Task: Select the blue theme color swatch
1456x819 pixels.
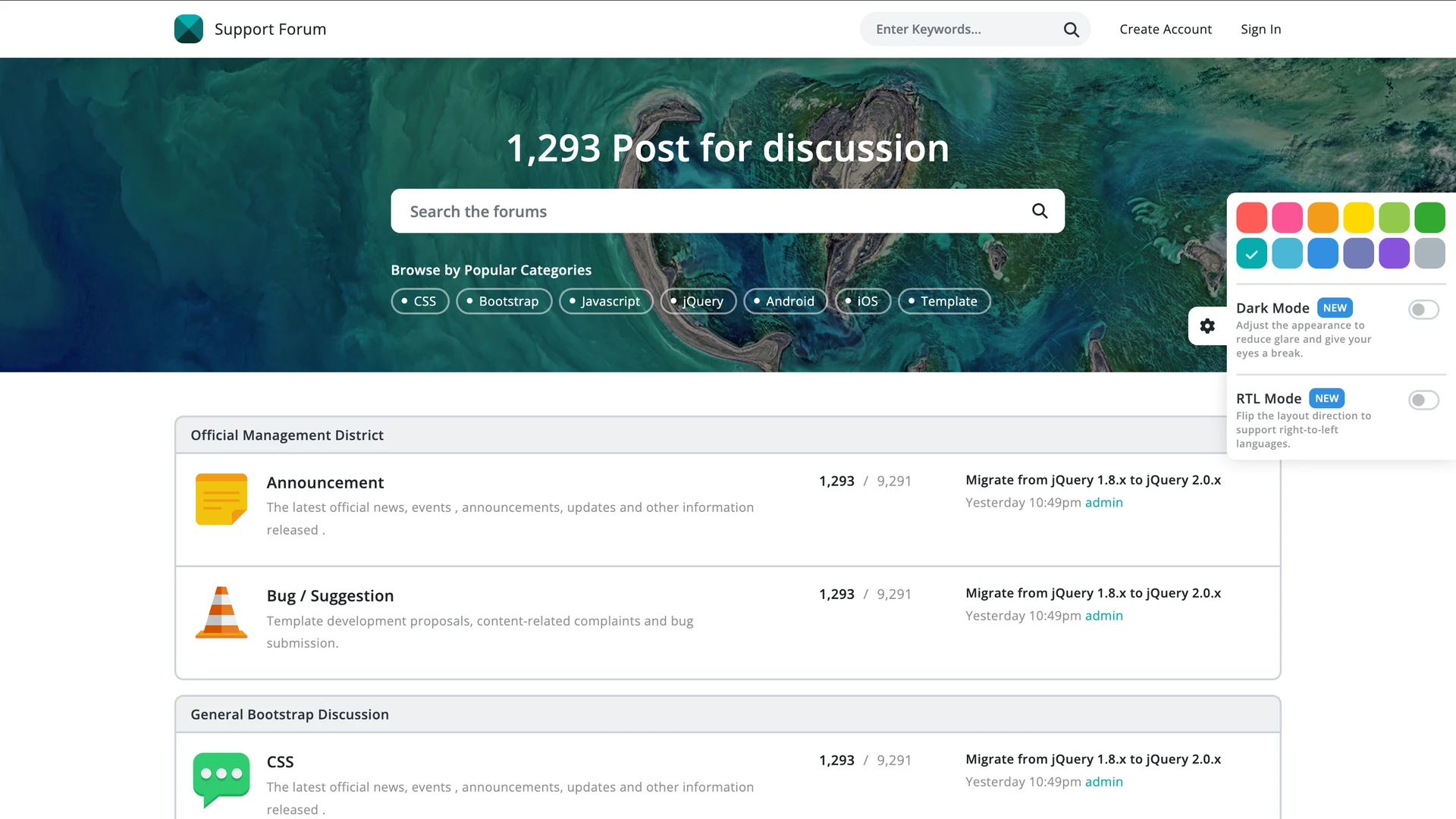Action: (x=1323, y=253)
